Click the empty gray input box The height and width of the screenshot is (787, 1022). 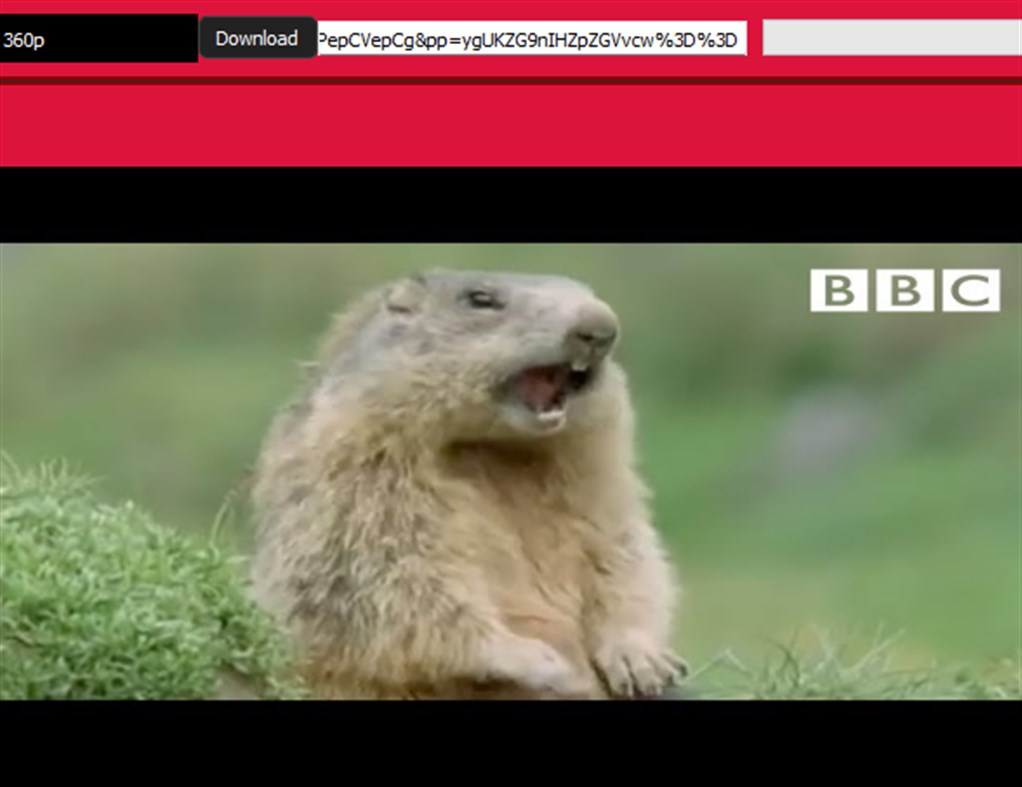click(892, 37)
